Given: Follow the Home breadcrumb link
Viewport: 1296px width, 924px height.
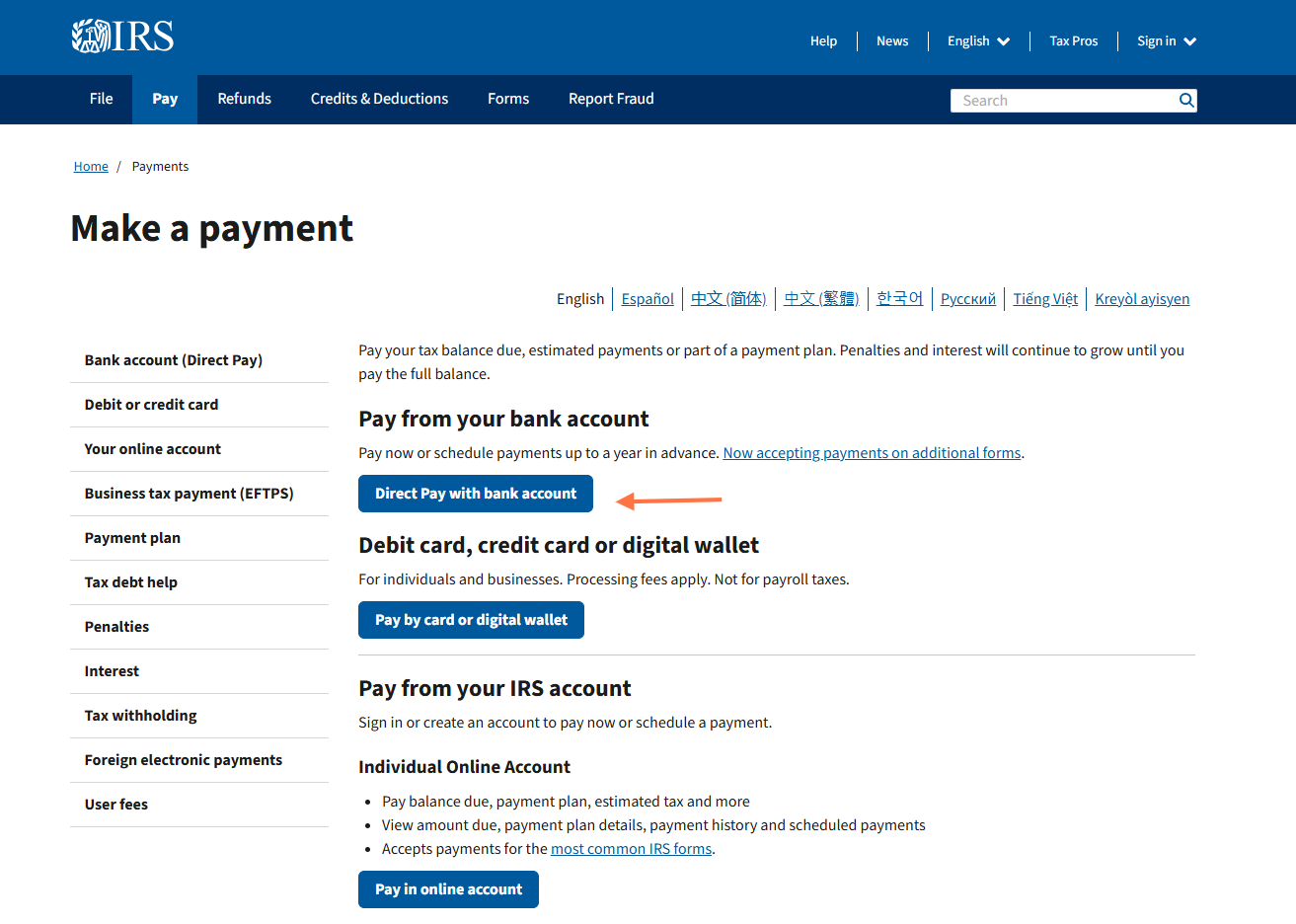Looking at the screenshot, I should 91,167.
